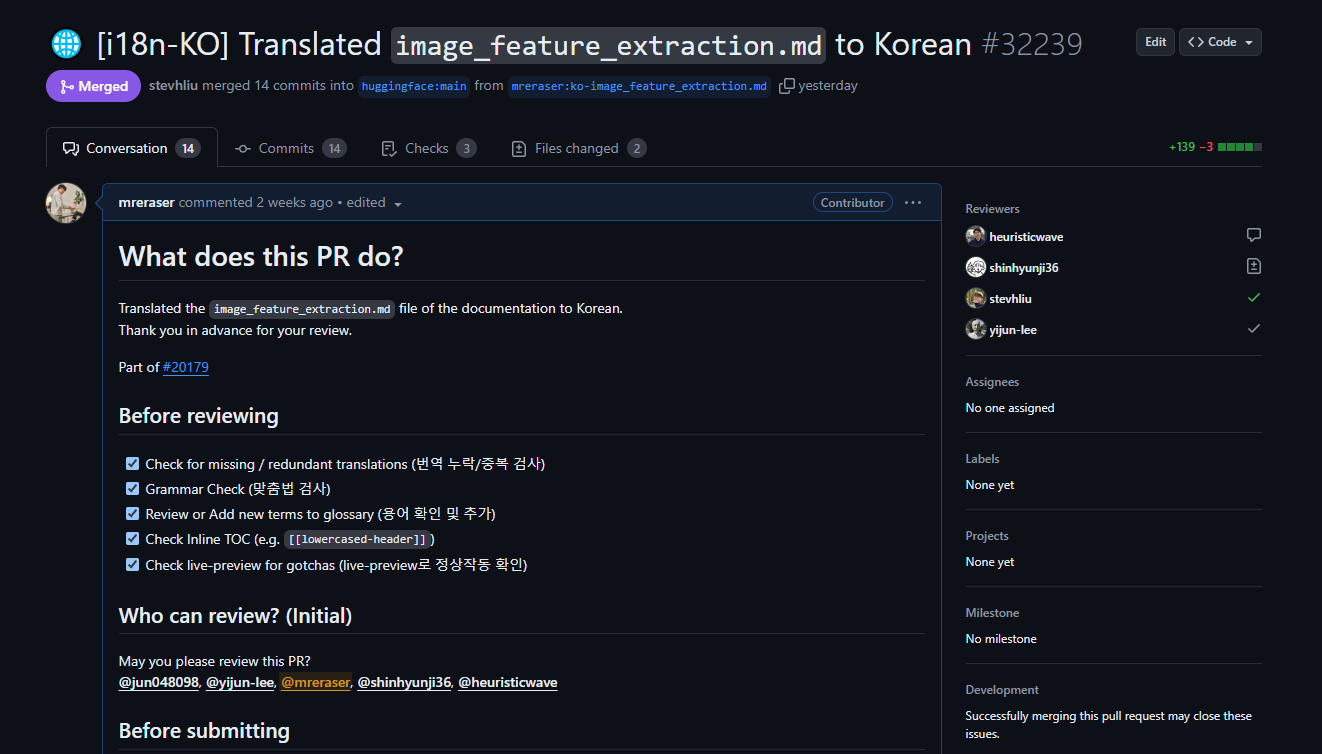Switch to the Commits tab
This screenshot has height=754, width=1322.
tap(290, 148)
